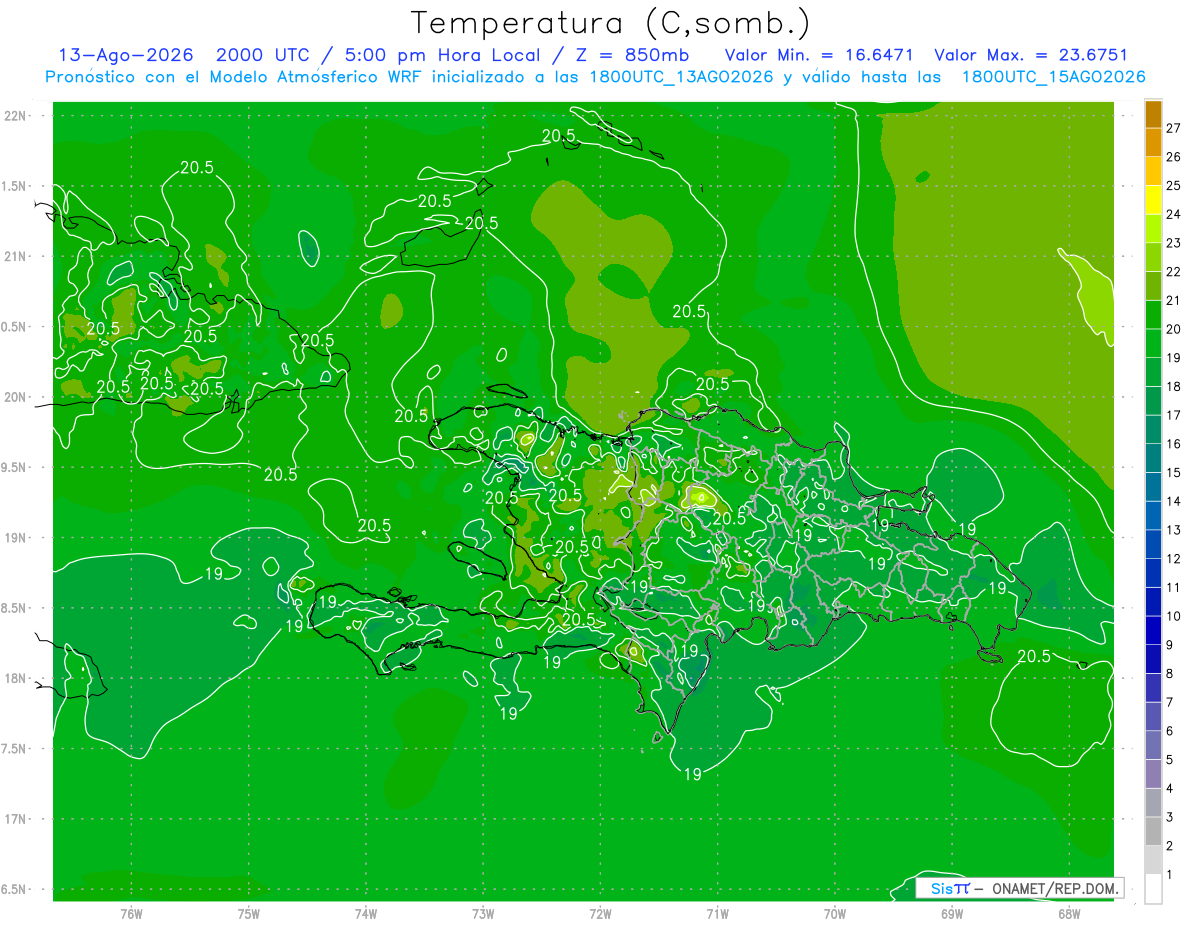This screenshot has height=927, width=1200.
Task: Click the '68W' longitude axis label
Action: (1069, 913)
